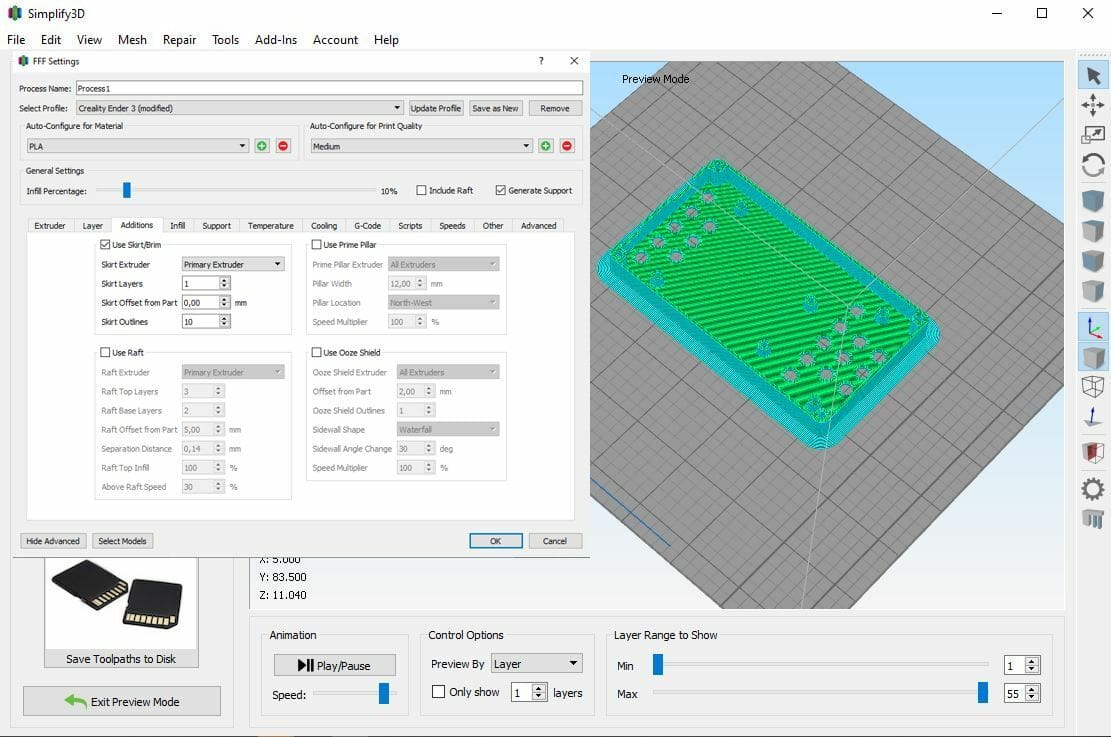
Task: Select the normal selection arrow tool
Action: 1093,75
